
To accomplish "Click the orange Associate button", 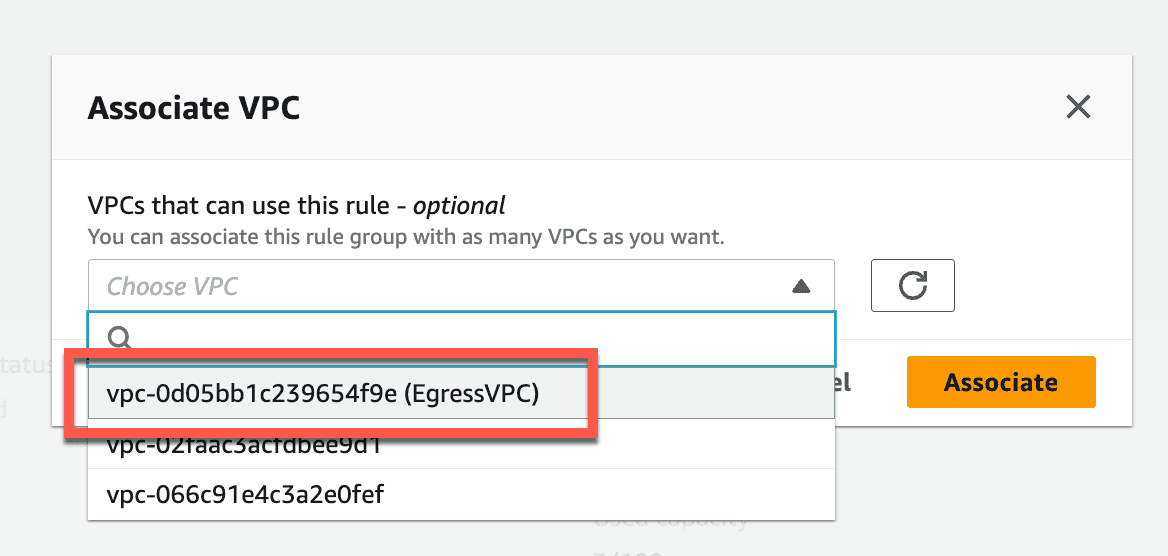I will click(x=1000, y=382).
